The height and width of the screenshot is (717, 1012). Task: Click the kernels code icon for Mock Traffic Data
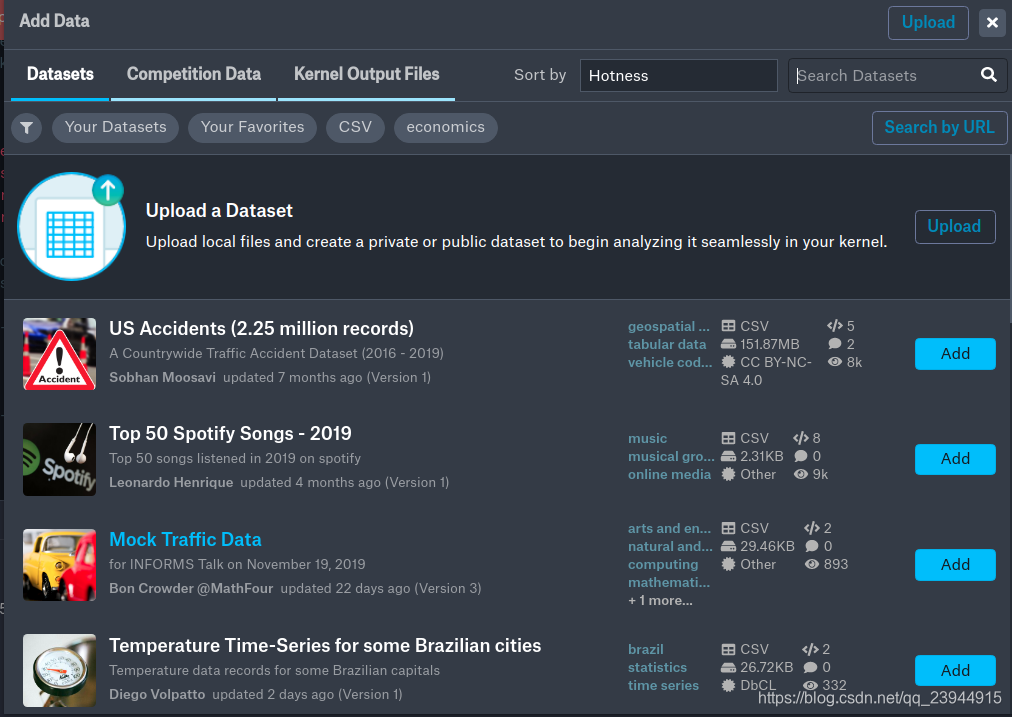pyautogui.click(x=812, y=528)
